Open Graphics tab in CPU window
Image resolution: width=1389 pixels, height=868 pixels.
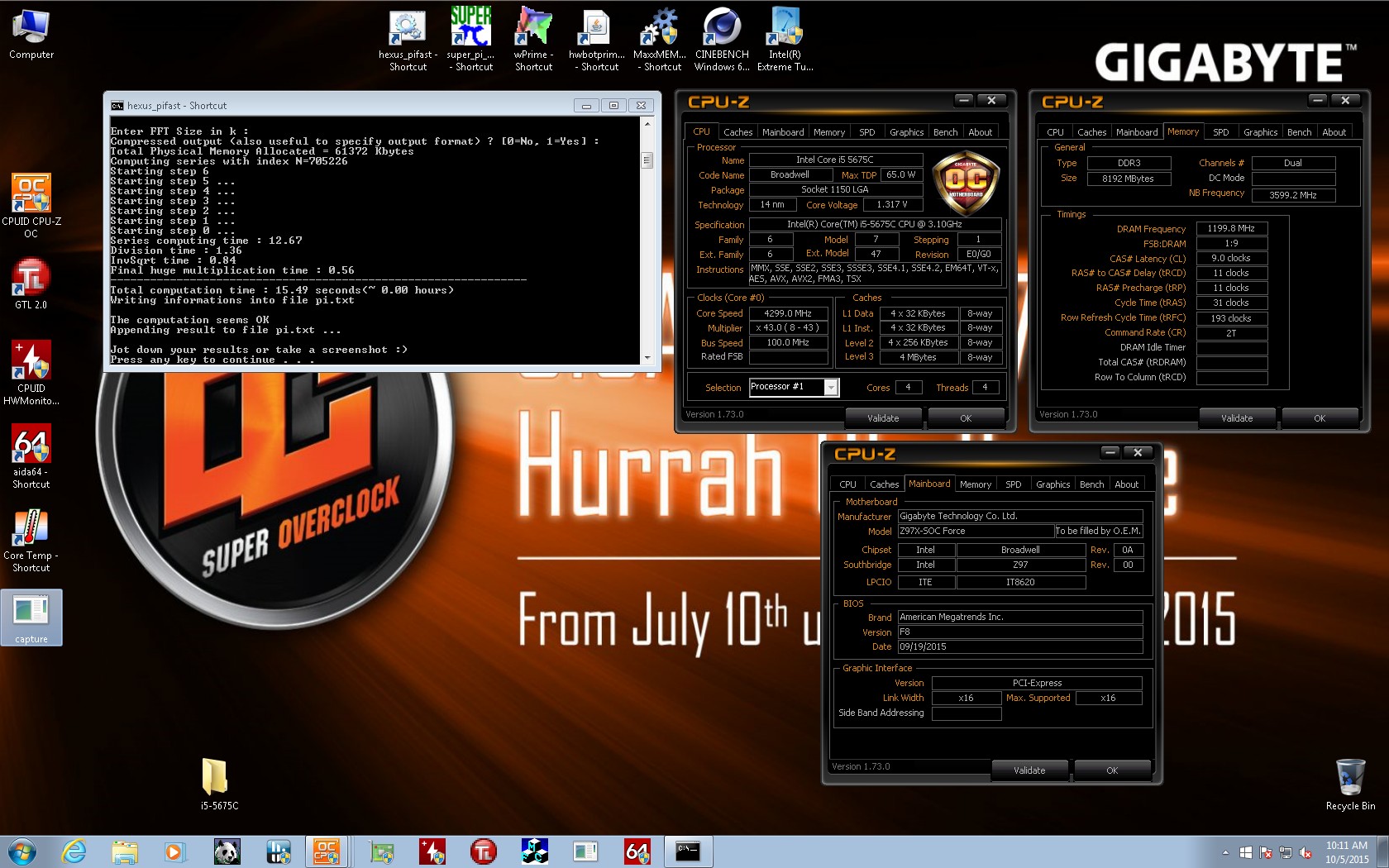(x=907, y=132)
